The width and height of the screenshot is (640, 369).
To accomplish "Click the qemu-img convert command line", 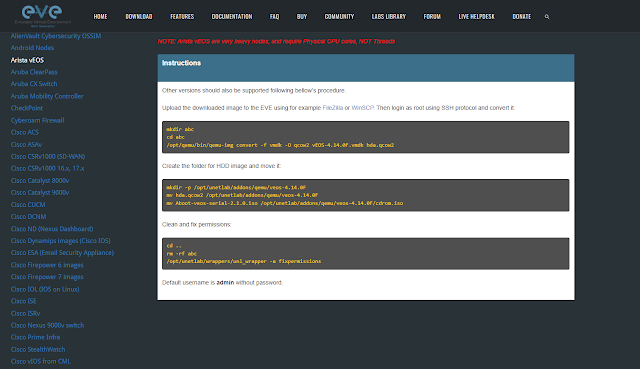I will click(x=280, y=145).
